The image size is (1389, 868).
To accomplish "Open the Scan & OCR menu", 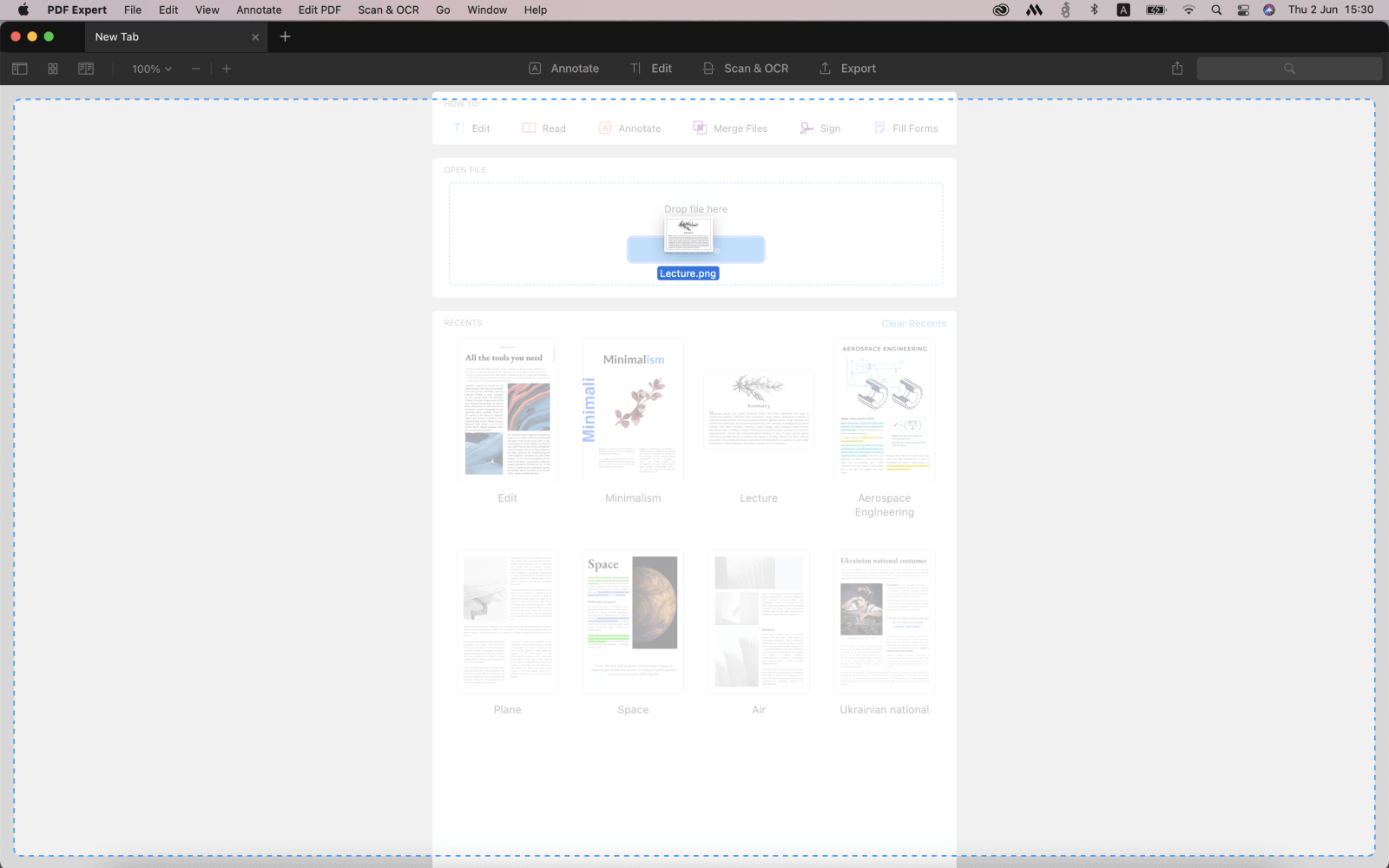I will [388, 10].
